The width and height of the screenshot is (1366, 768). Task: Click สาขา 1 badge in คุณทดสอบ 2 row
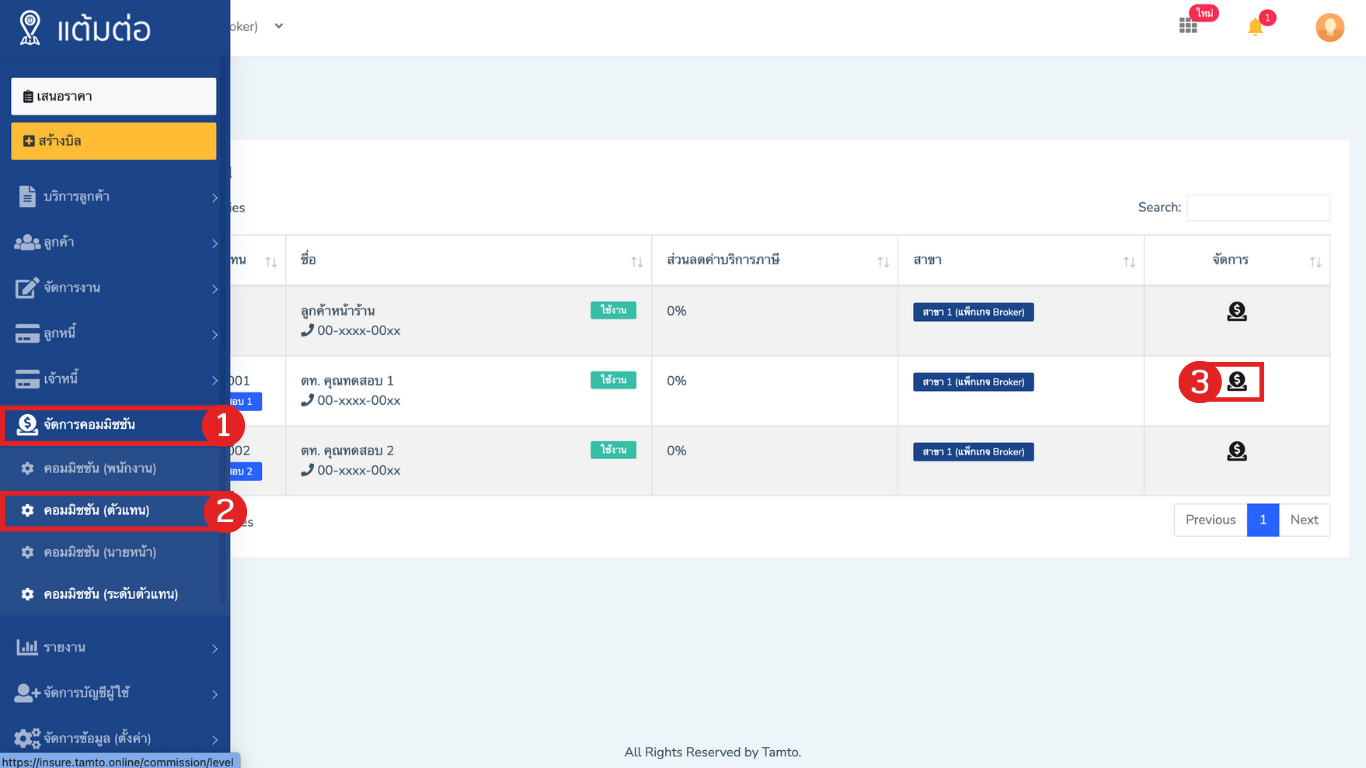[973, 452]
